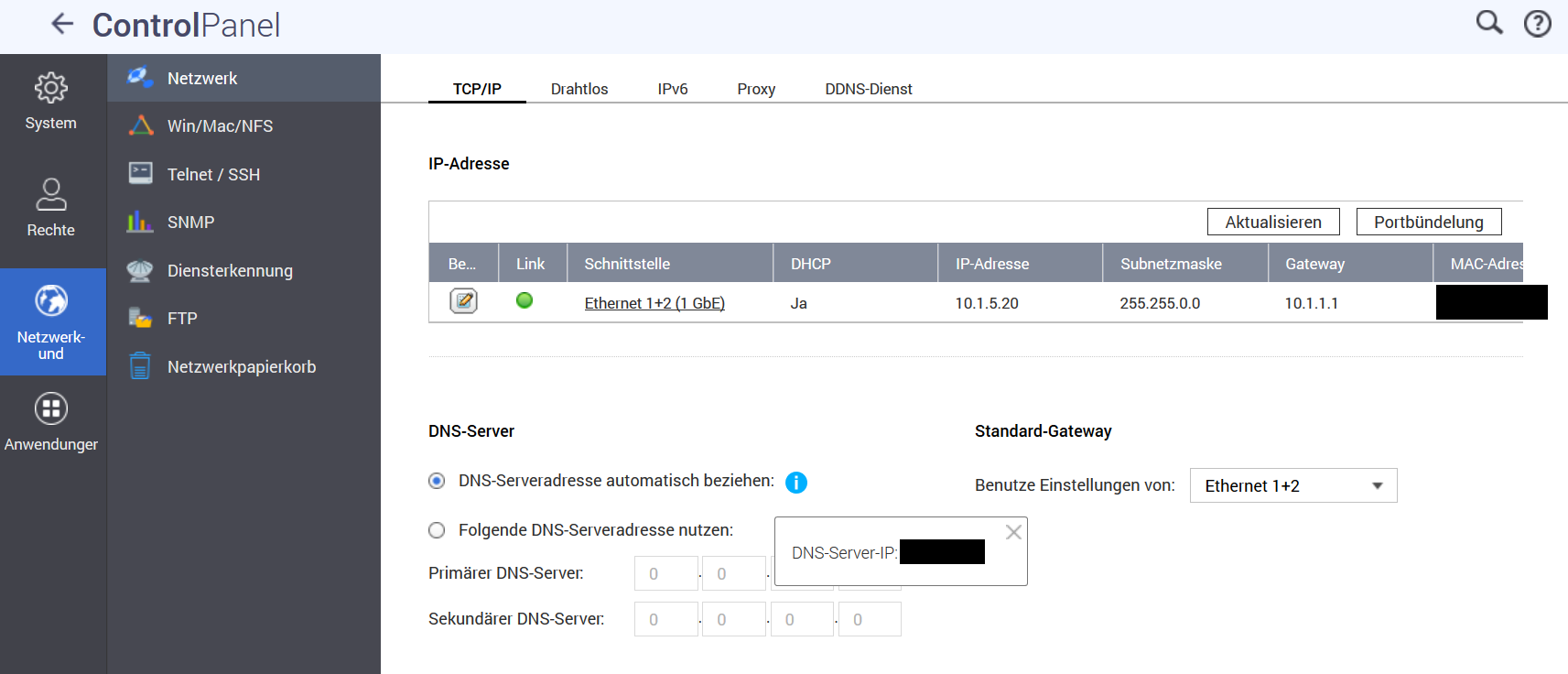Viewport: 1568px width, 674px height.
Task: Open Diensterkennung settings
Action: [244, 270]
